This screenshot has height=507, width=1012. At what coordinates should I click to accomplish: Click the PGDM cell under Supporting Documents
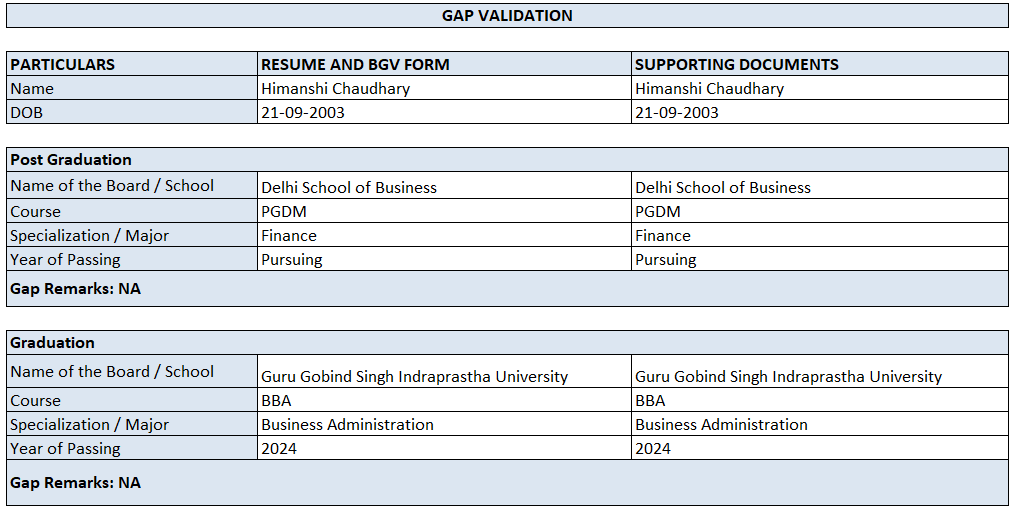tap(658, 212)
